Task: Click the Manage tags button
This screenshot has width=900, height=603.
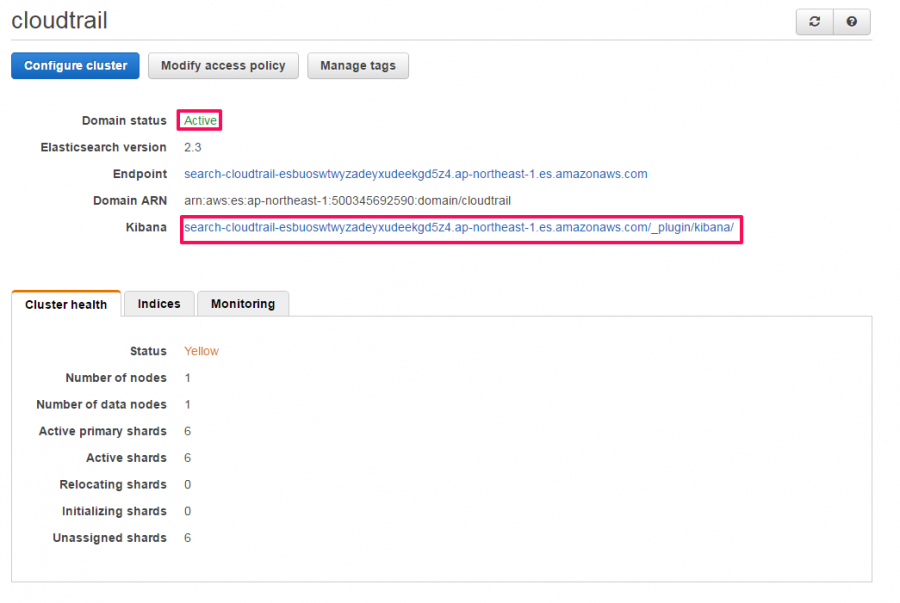Action: click(358, 65)
